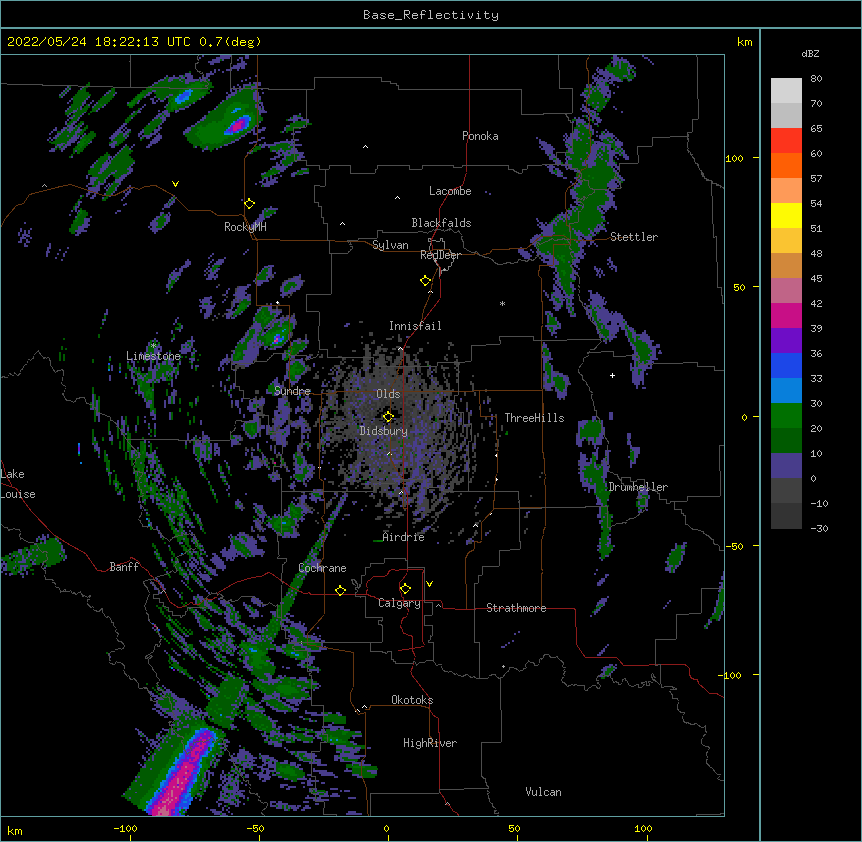The image size is (862, 842).
Task: Click the Didsbury city label
Action: (384, 431)
